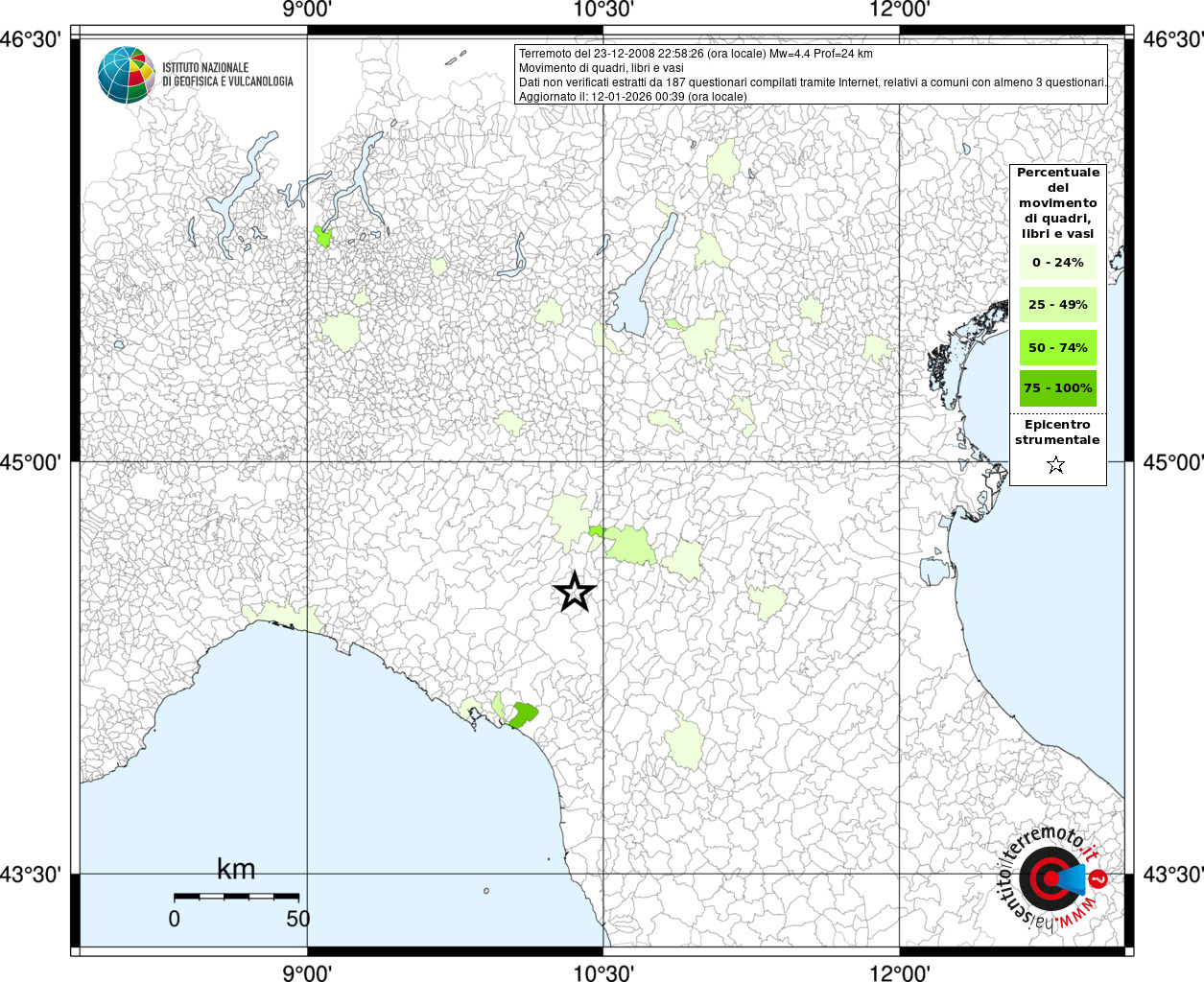Select the 0 - 24% legend swatch
Screen dimensions: 1204x982
[1057, 263]
